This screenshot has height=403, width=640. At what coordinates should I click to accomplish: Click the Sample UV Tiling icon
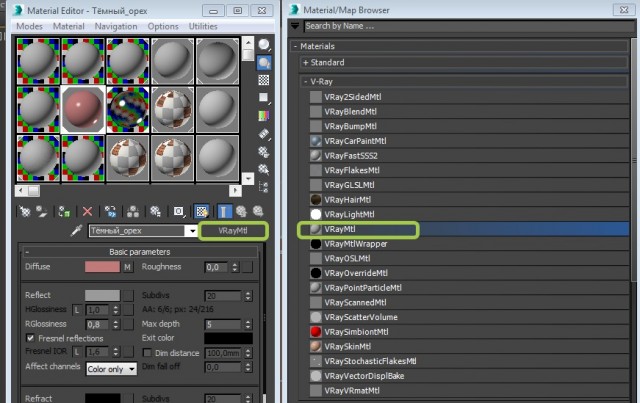click(x=264, y=97)
